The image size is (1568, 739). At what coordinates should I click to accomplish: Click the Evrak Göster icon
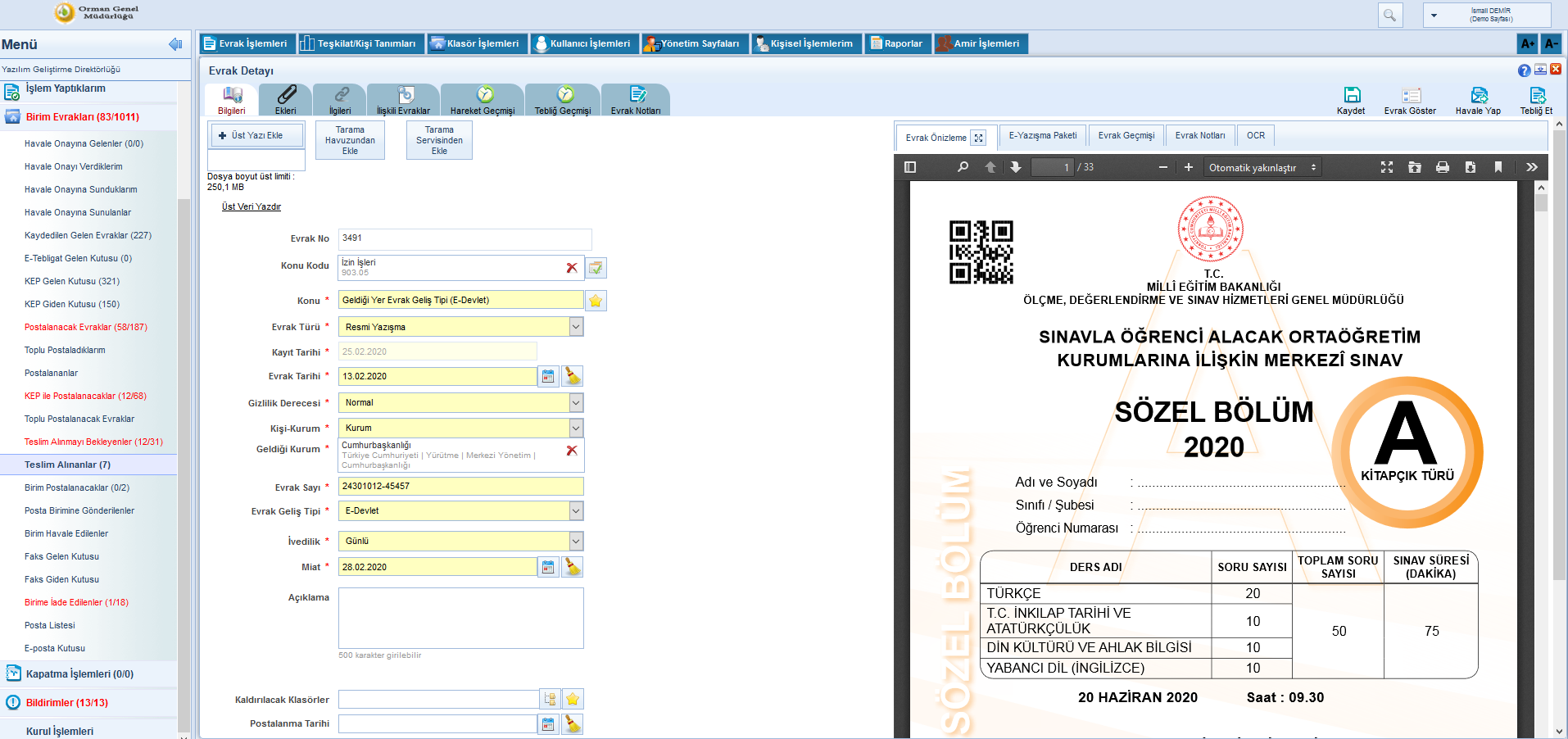pyautogui.click(x=1410, y=96)
